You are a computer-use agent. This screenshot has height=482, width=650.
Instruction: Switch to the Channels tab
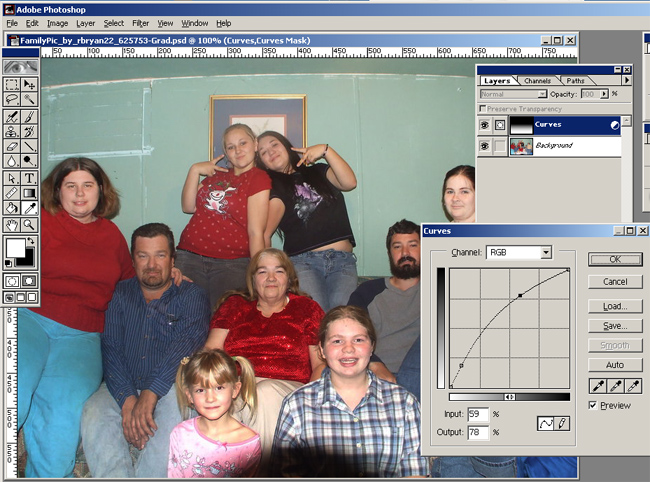pos(537,80)
